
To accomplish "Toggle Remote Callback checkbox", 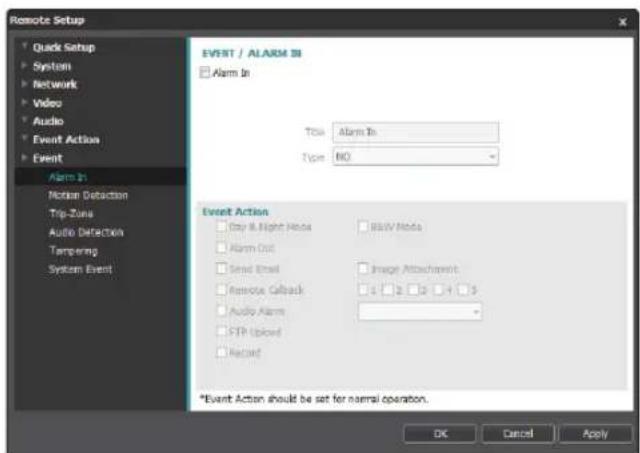I will pyautogui.click(x=221, y=290).
